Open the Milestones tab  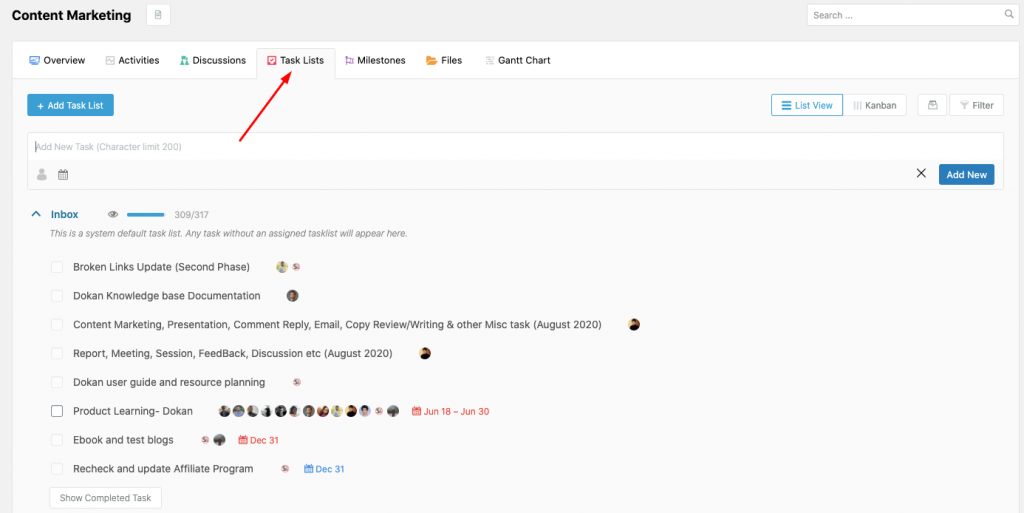(x=375, y=60)
